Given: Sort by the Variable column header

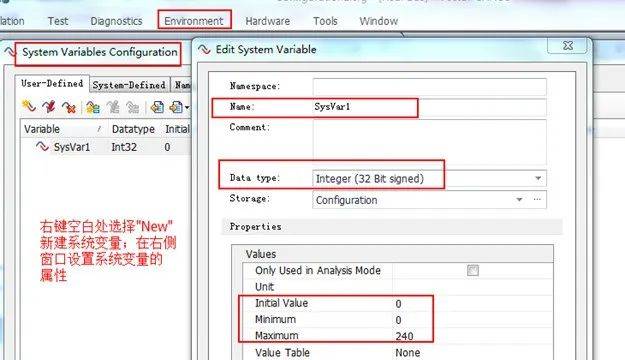Looking at the screenshot, I should [x=64, y=129].
